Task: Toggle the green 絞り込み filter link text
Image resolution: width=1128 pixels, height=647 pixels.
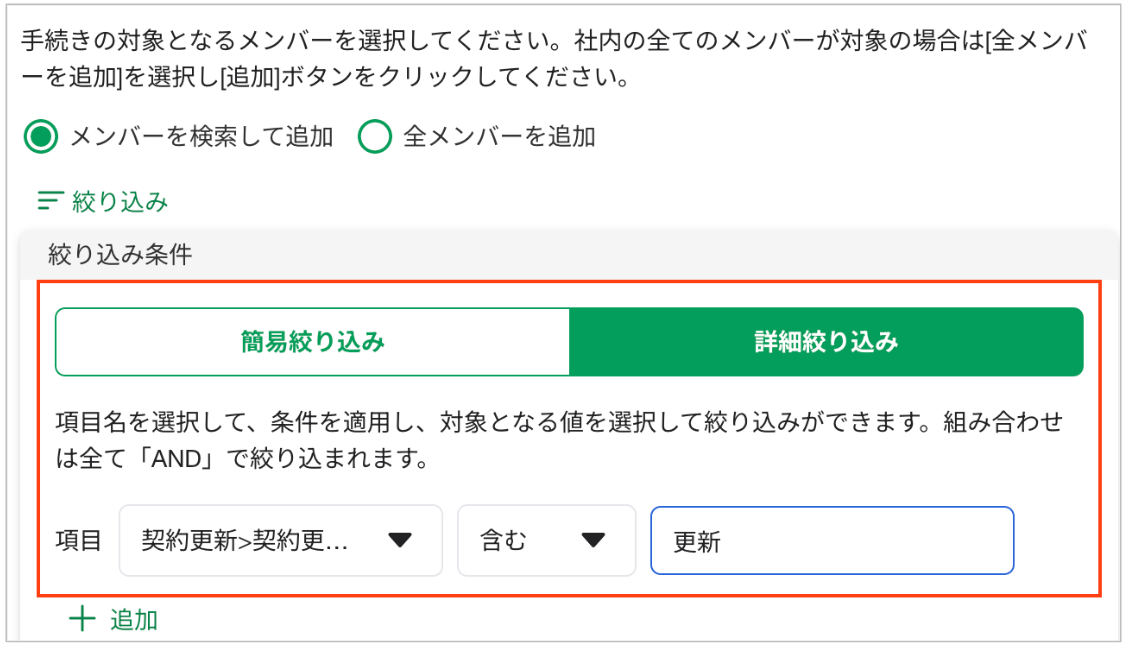Action: click(119, 202)
